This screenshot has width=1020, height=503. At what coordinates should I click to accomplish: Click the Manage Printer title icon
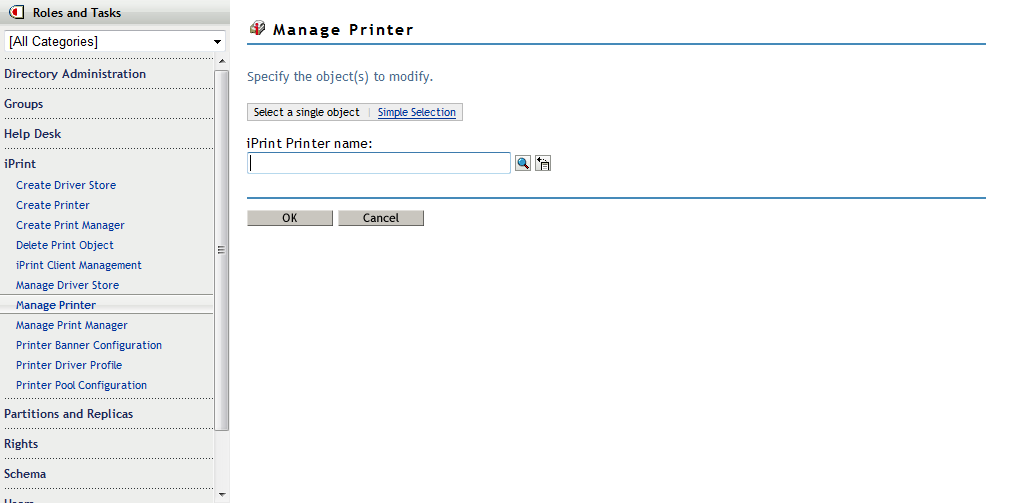click(x=258, y=28)
